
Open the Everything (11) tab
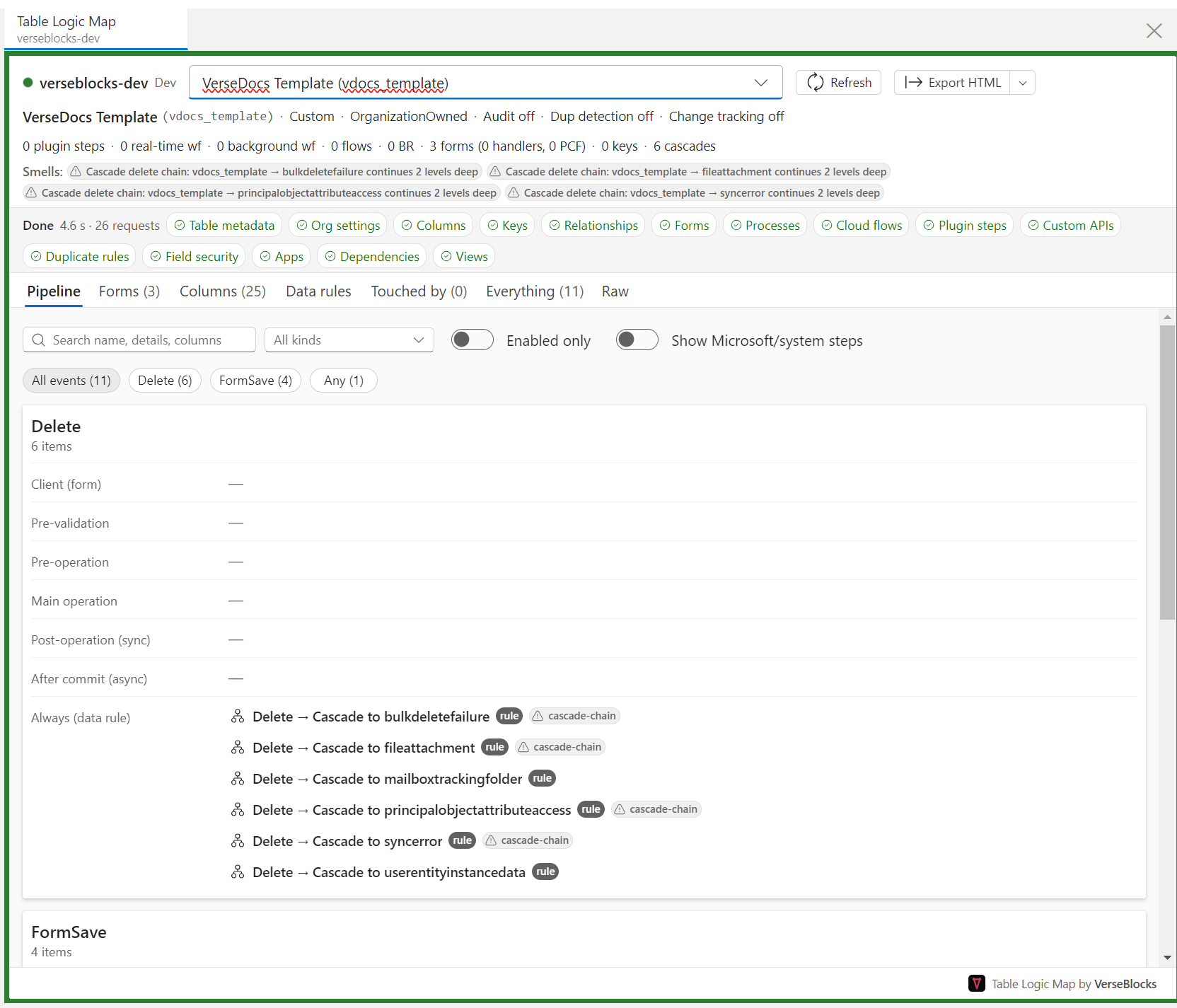pyautogui.click(x=535, y=291)
